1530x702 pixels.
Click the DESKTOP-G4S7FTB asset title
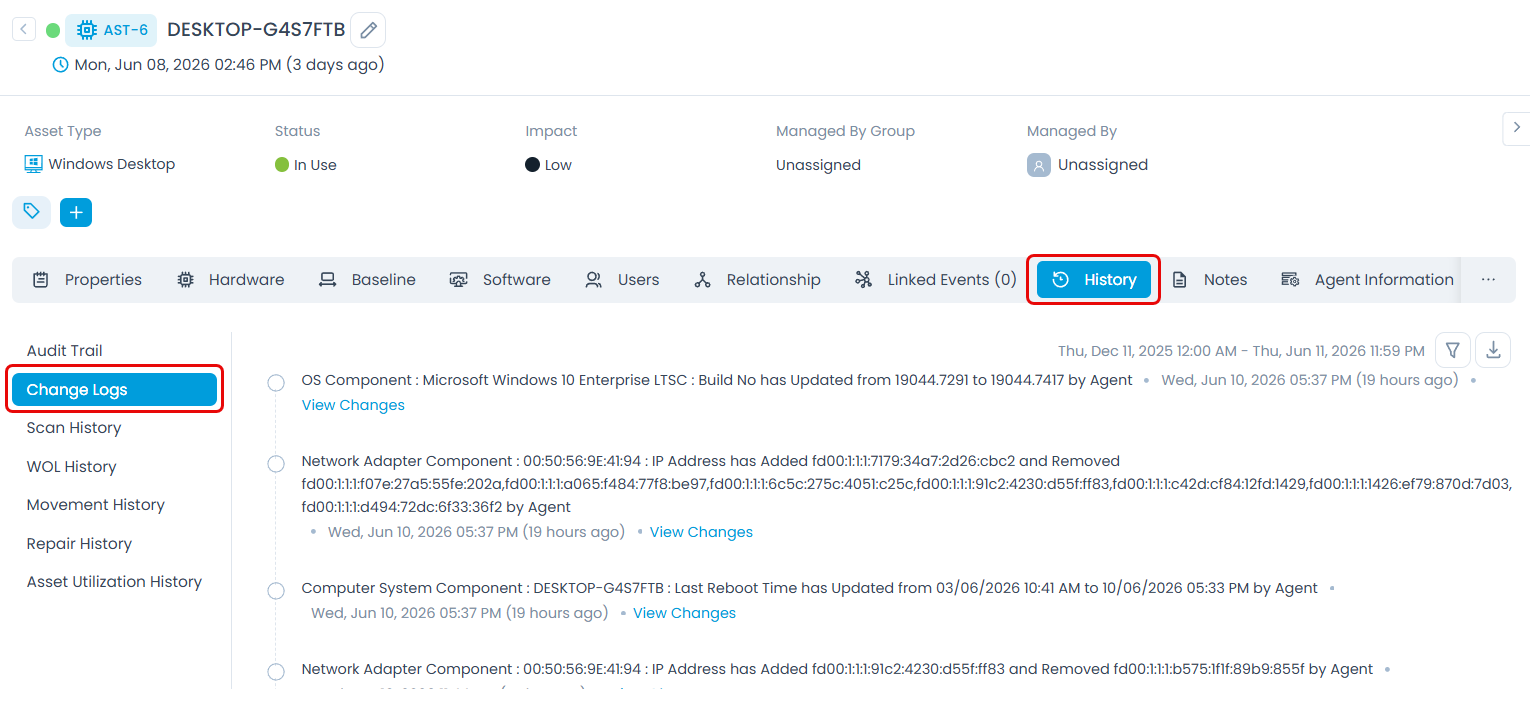click(x=256, y=30)
